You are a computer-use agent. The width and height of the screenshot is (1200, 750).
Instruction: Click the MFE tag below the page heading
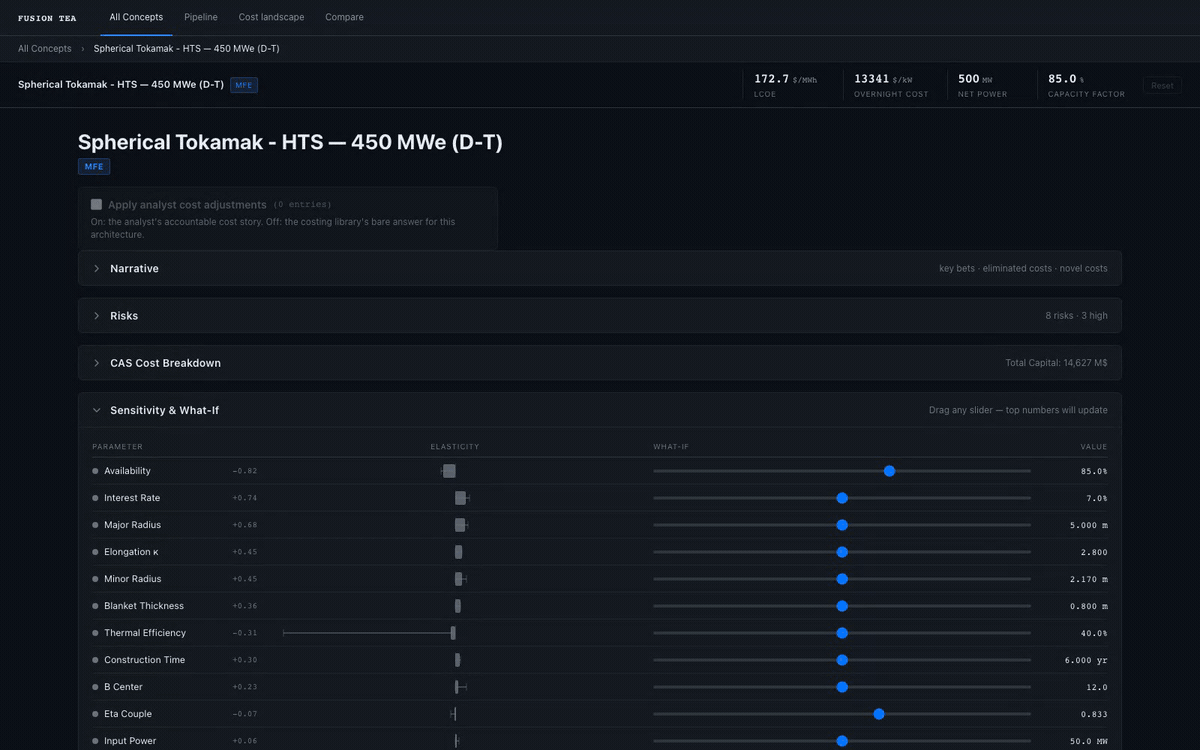94,167
